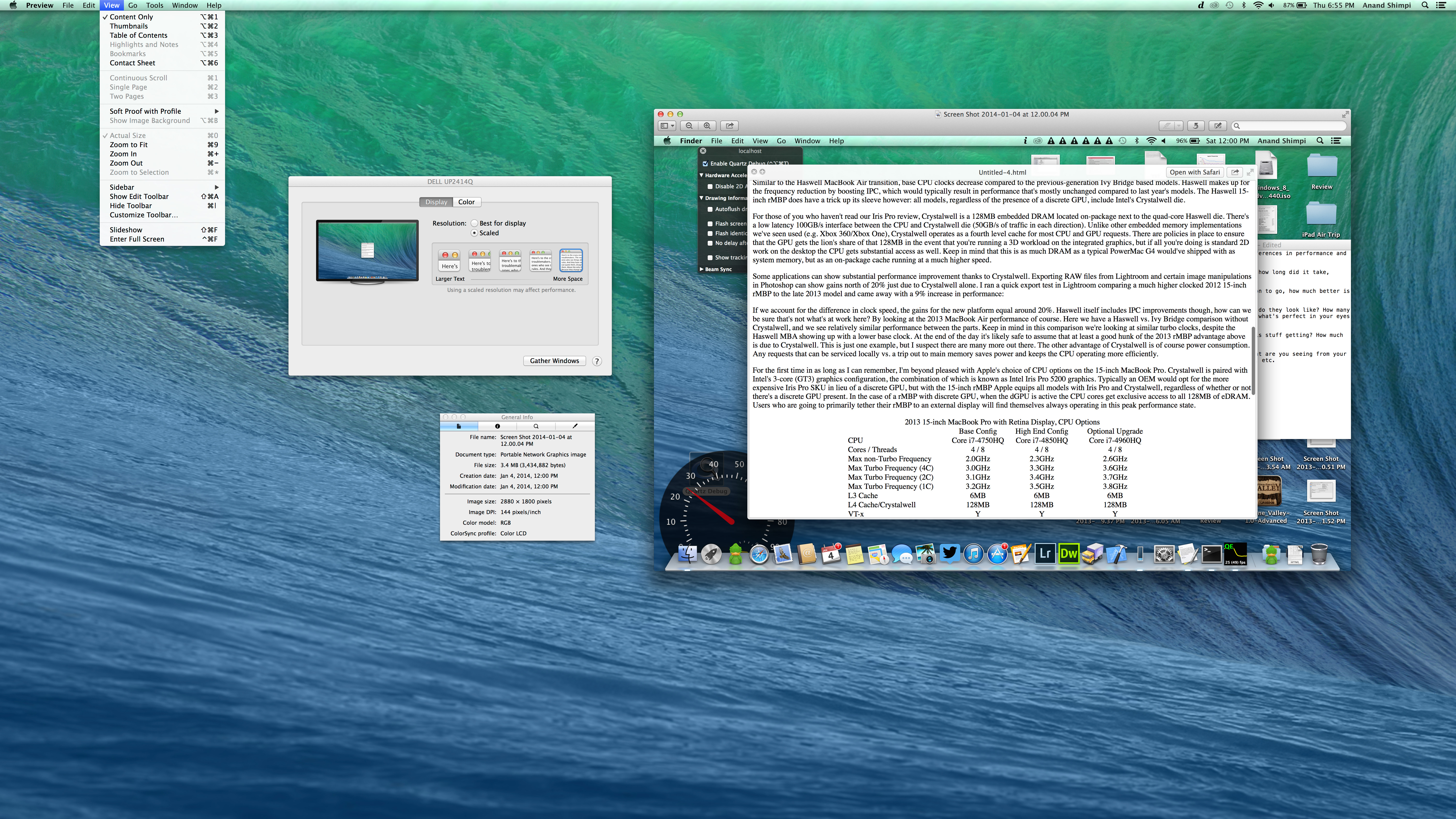This screenshot has height=819, width=1456.
Task: Choose the fourth scaled resolution thumbnail
Action: click(540, 261)
